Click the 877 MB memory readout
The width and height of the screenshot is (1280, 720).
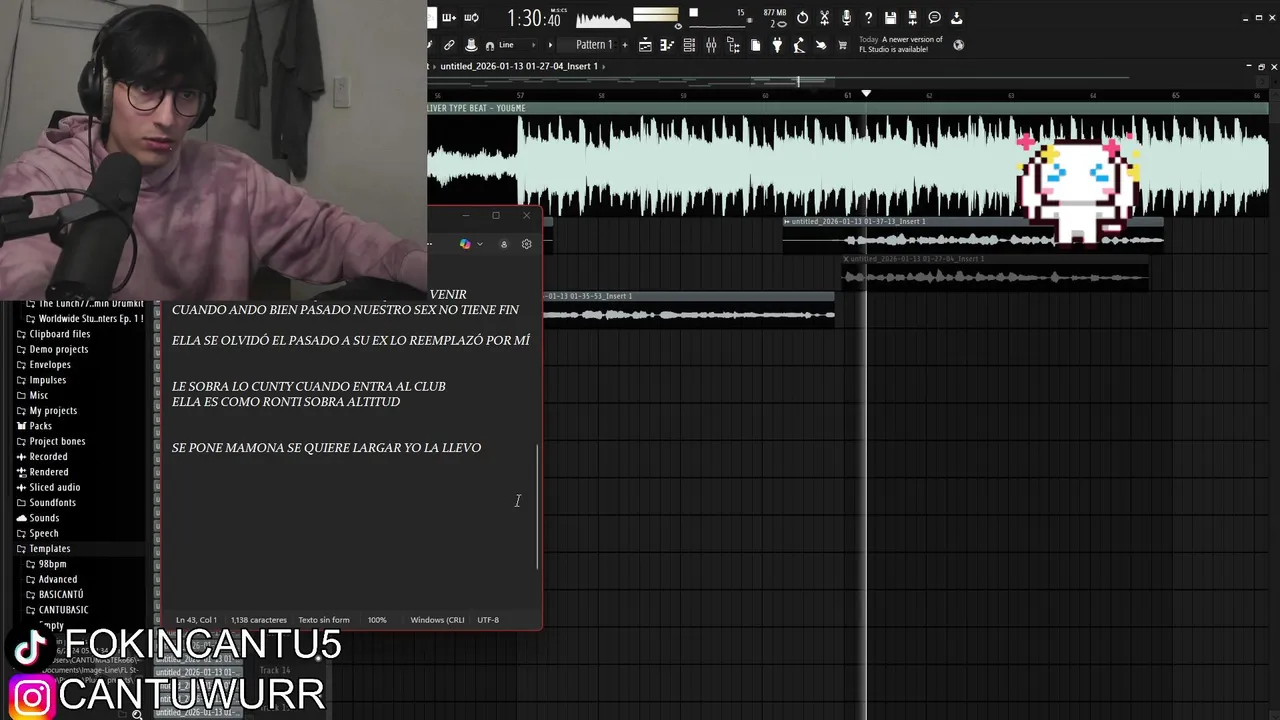click(x=775, y=13)
